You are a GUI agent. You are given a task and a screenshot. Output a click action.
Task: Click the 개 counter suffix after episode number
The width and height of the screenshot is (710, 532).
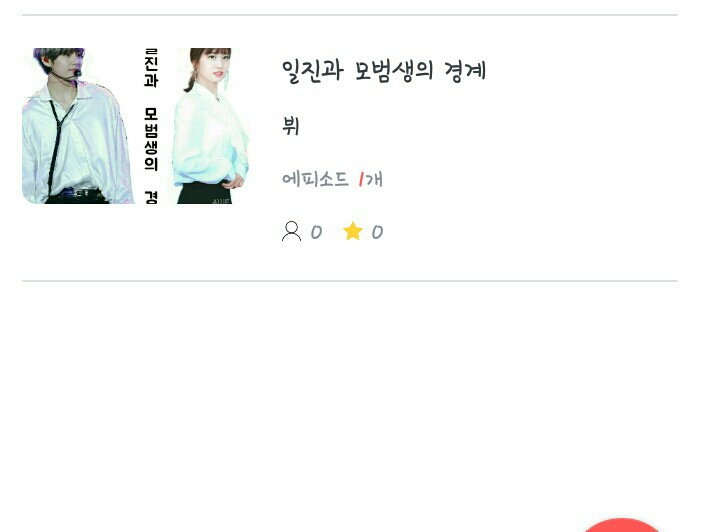click(374, 180)
